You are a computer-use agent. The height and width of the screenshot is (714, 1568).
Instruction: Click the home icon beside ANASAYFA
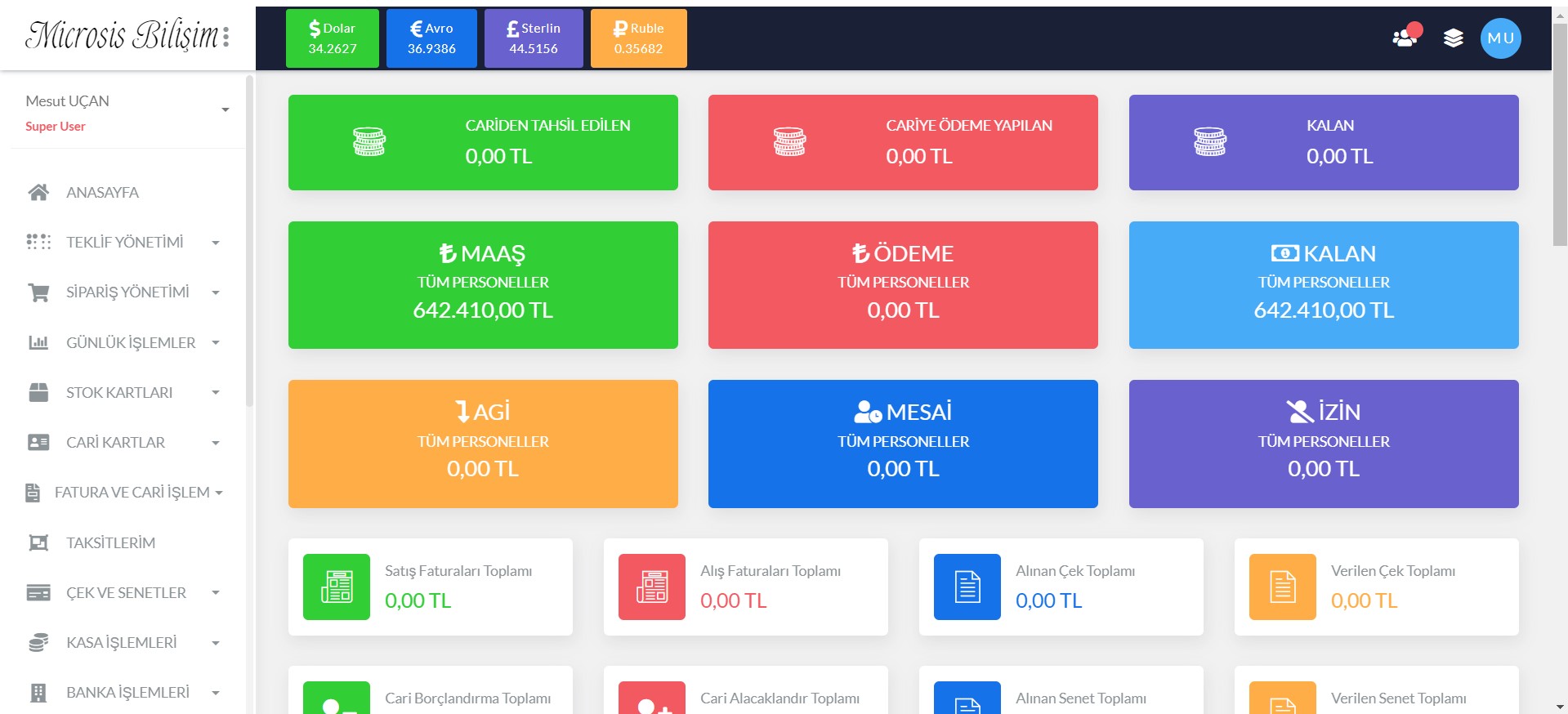click(38, 193)
